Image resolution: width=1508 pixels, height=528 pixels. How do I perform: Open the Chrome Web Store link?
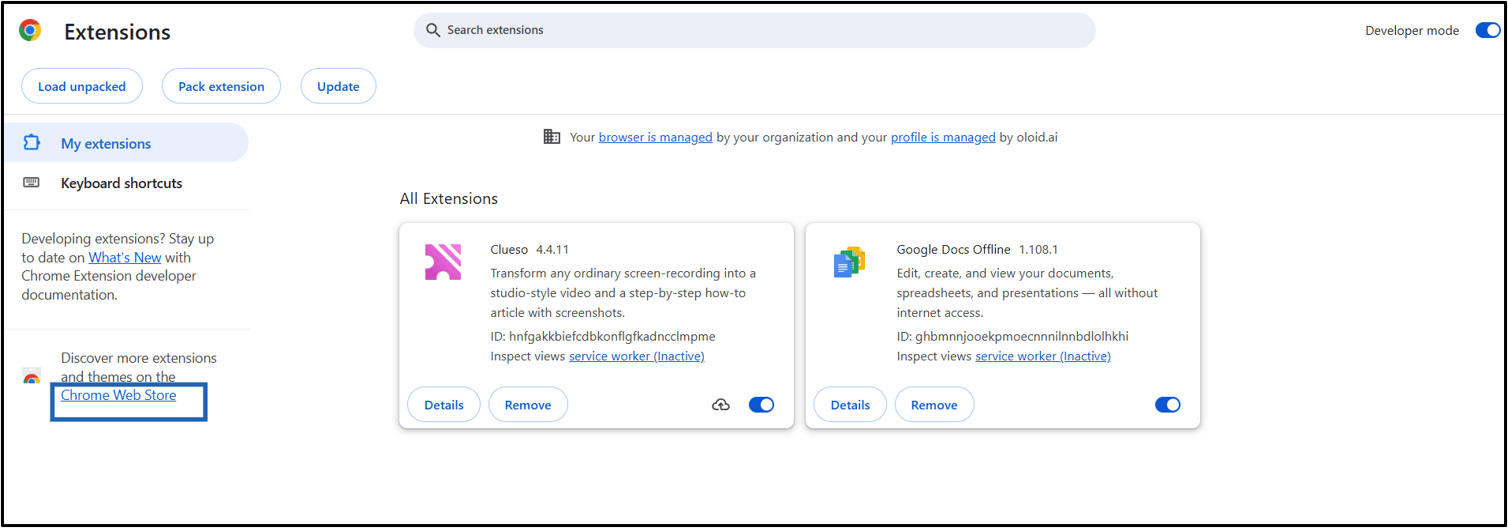click(x=118, y=395)
